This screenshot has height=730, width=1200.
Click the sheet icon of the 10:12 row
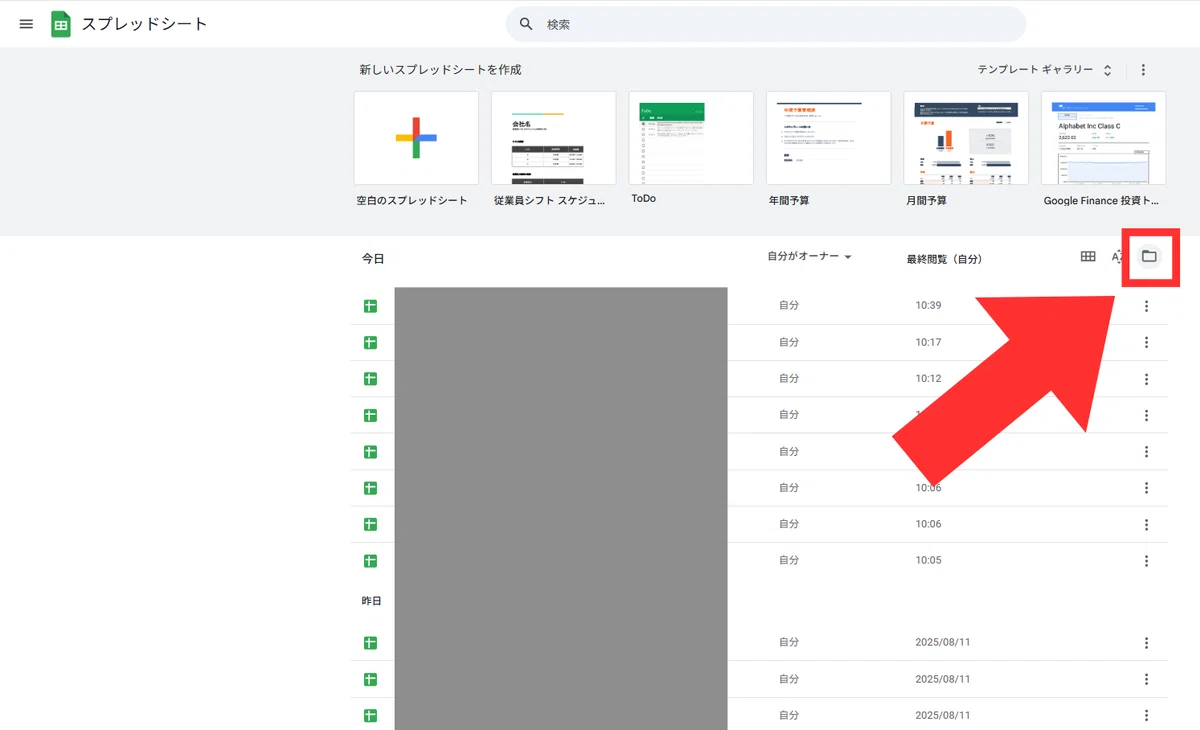(370, 379)
